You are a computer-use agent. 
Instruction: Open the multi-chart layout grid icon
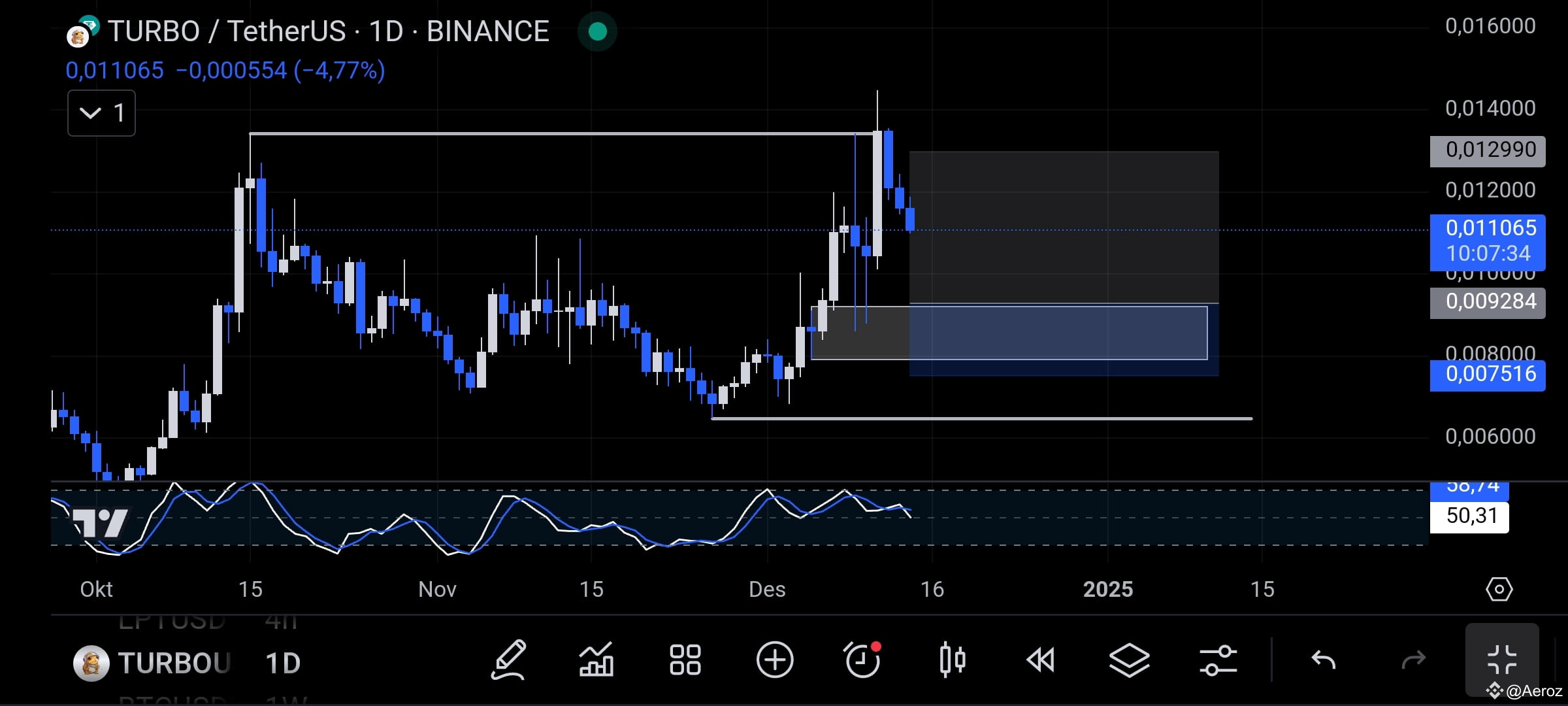684,660
